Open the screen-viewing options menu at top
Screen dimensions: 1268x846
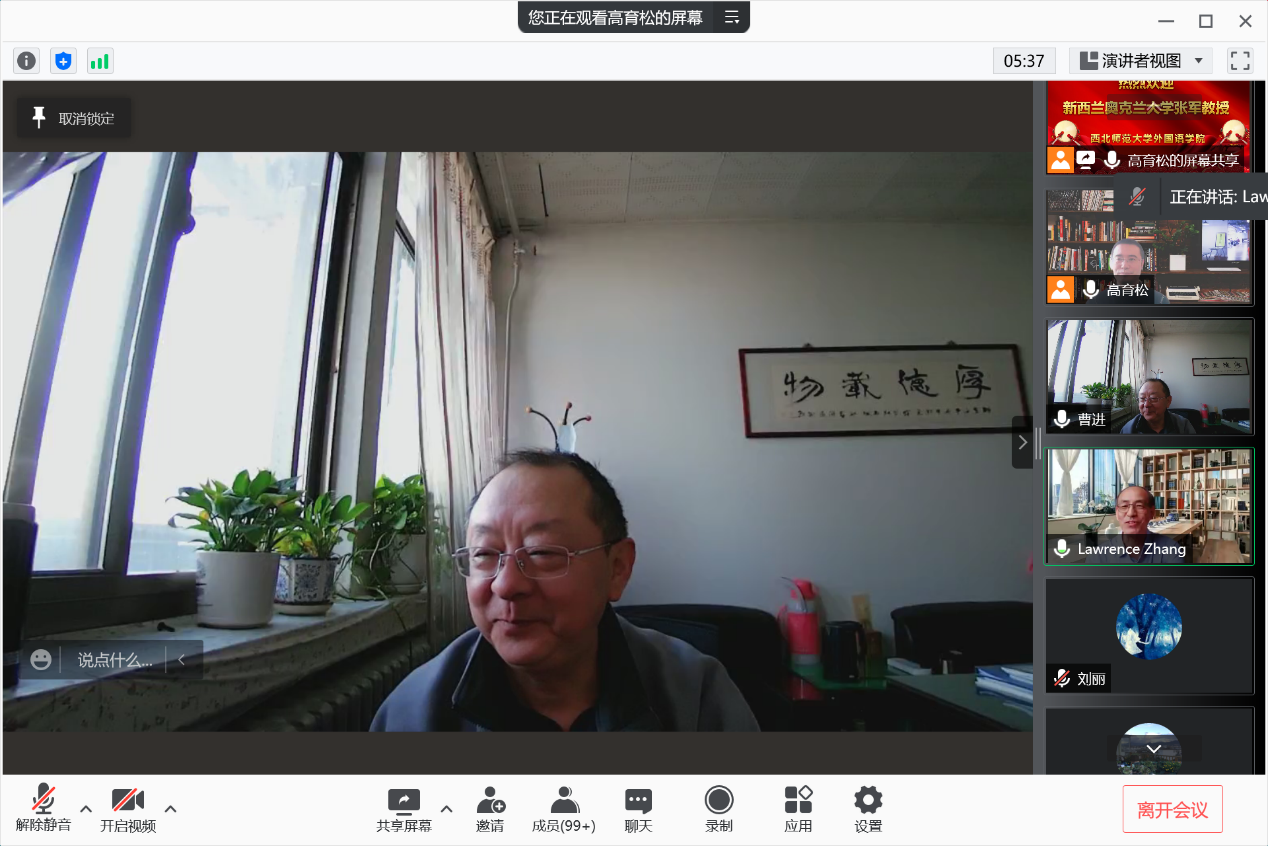tap(732, 17)
